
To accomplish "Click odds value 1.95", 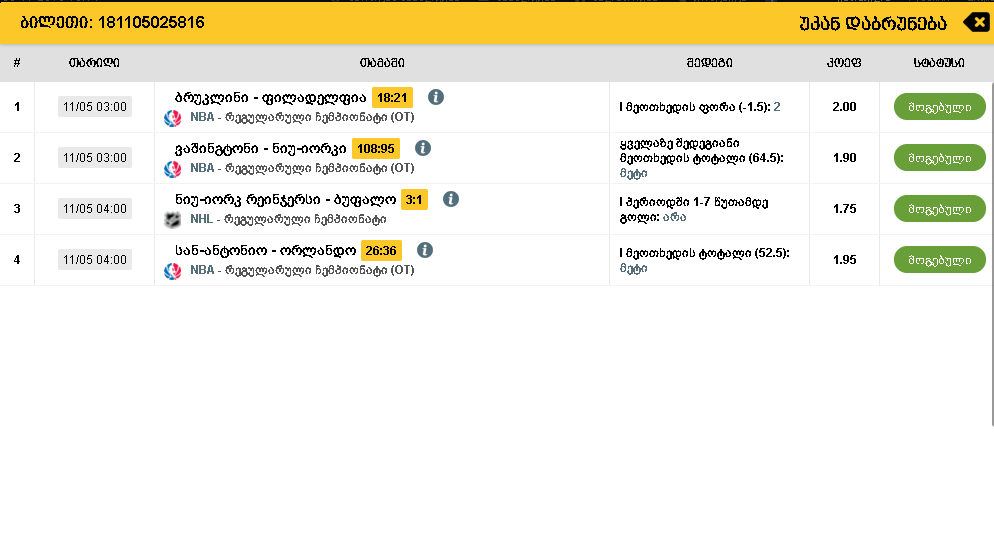I will [x=844, y=259].
